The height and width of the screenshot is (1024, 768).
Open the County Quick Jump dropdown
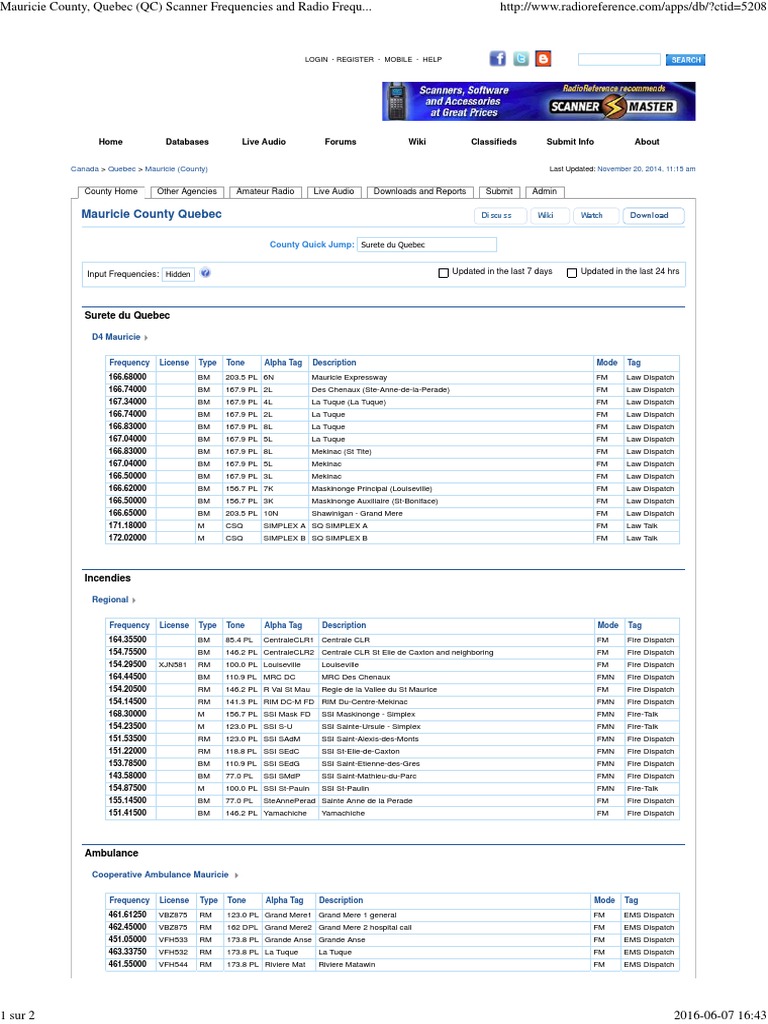click(x=426, y=245)
